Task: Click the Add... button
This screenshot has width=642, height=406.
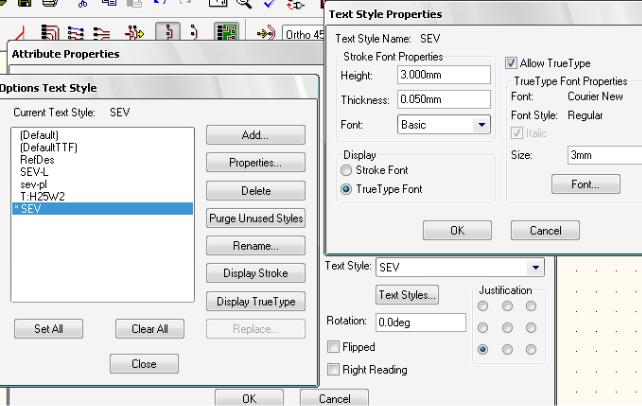Action: (x=255, y=135)
